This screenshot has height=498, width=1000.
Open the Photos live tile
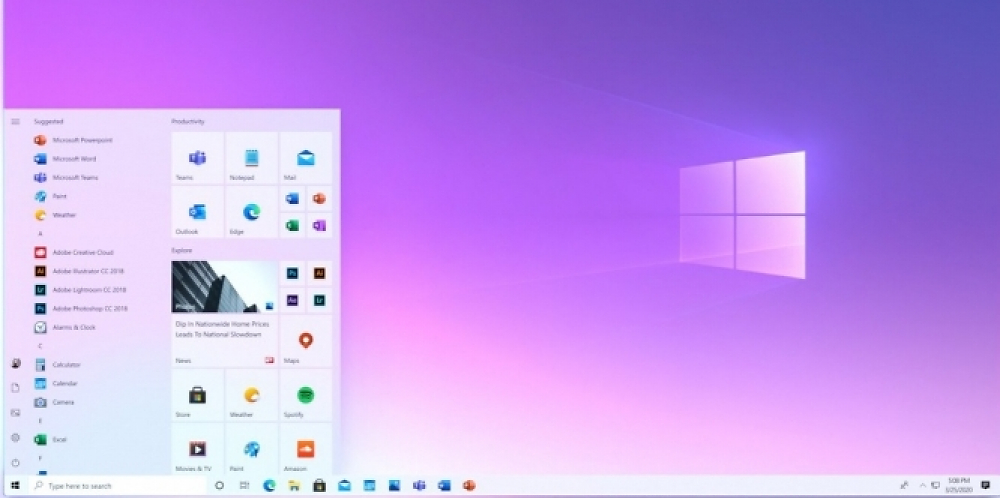(224, 287)
